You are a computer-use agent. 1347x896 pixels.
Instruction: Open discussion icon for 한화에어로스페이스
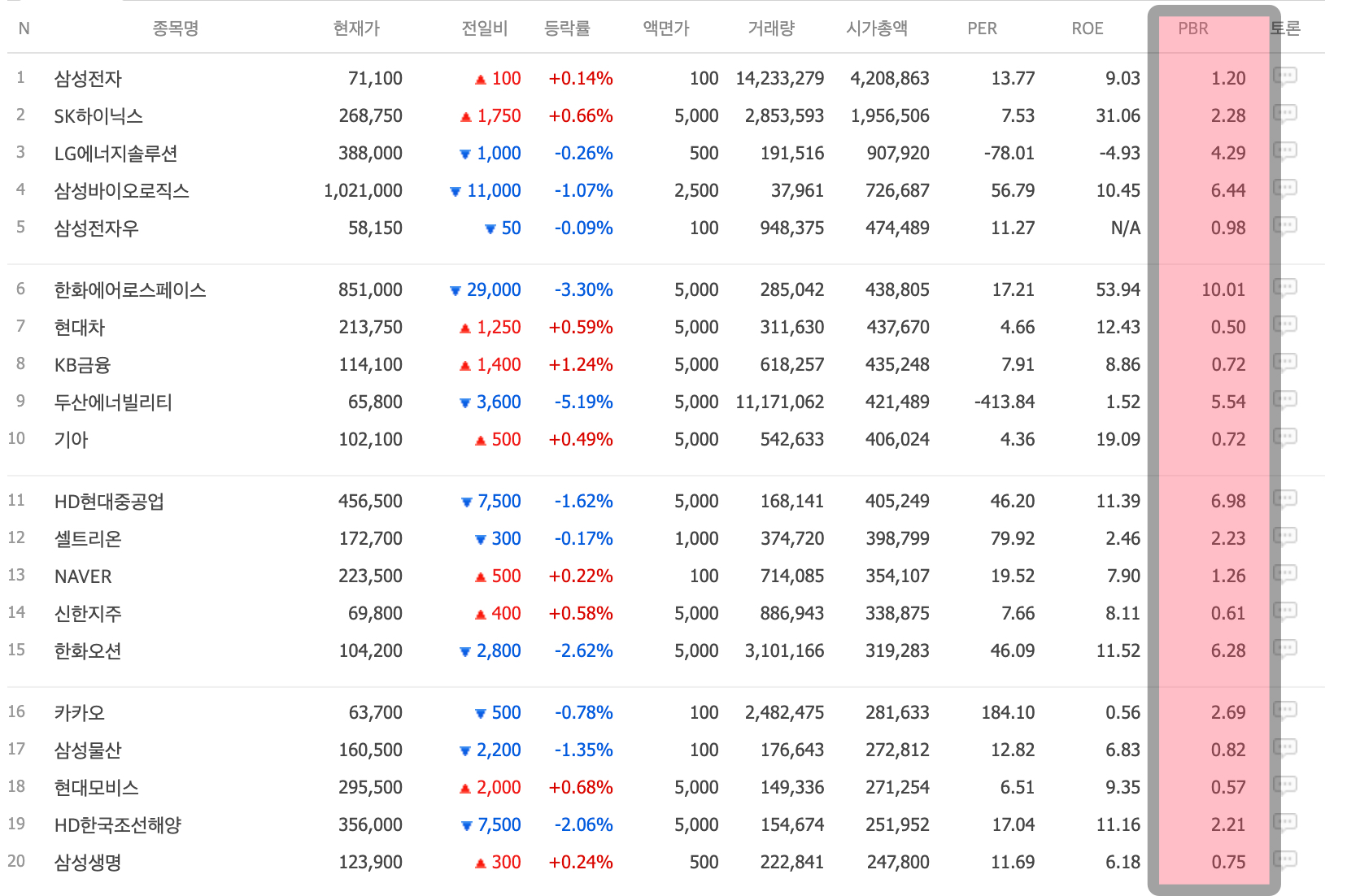click(1285, 289)
